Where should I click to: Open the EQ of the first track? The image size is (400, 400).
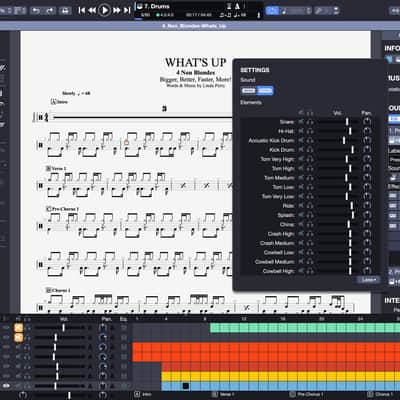[x=124, y=328]
